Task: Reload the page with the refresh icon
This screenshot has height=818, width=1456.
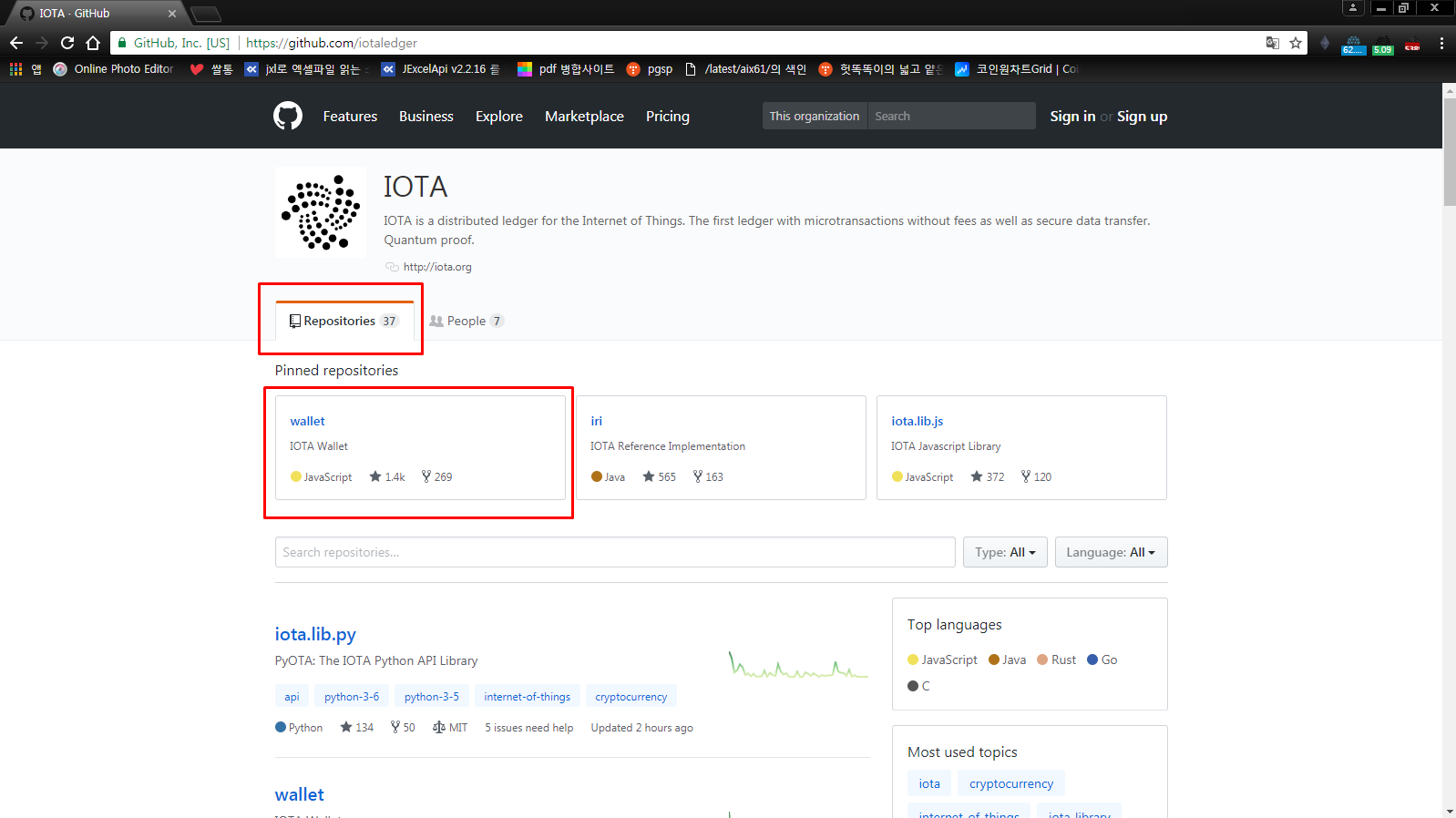Action: [67, 43]
